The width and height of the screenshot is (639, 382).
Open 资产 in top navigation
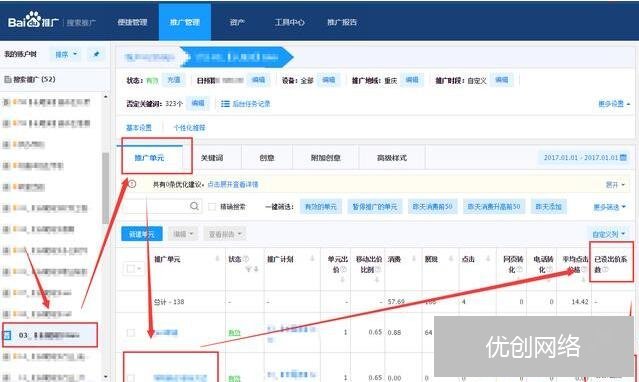[237, 22]
